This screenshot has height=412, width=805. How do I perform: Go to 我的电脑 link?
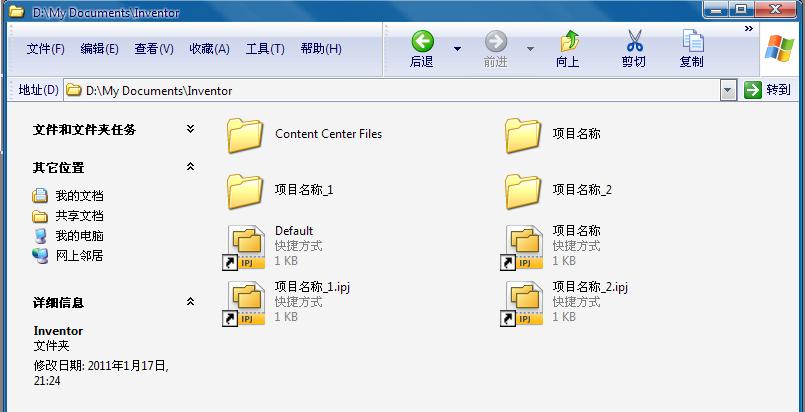coord(79,236)
